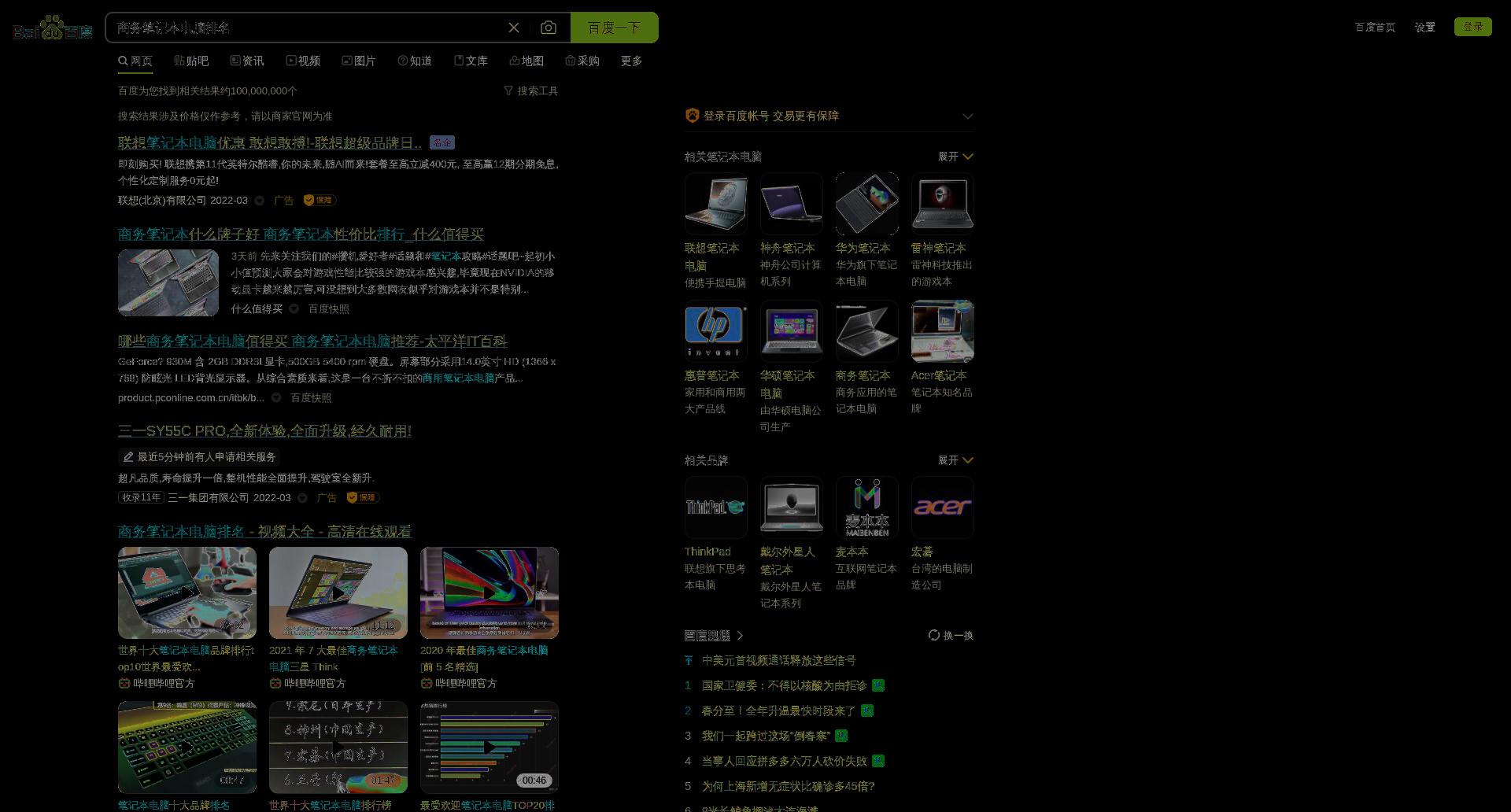Switch to the 地图 tab

tap(526, 61)
